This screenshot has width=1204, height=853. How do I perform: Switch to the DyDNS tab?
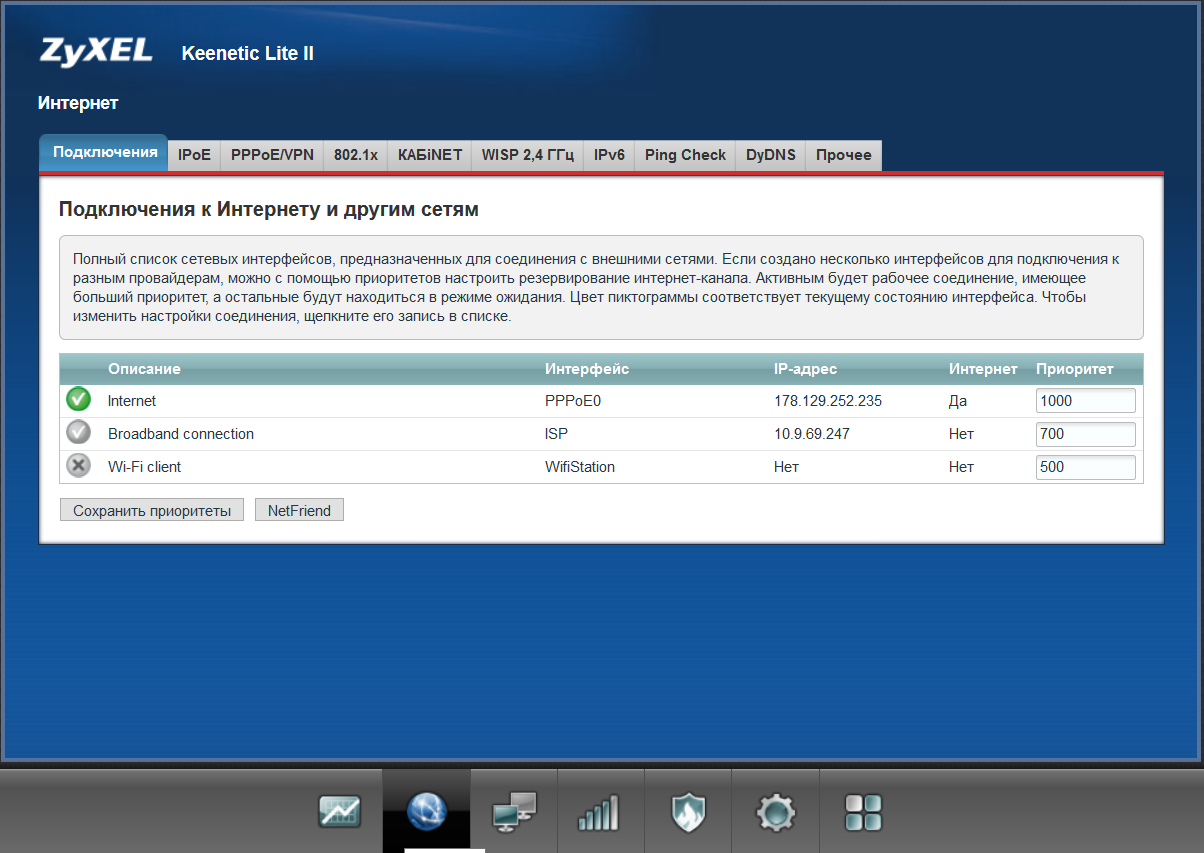pyautogui.click(x=771, y=155)
